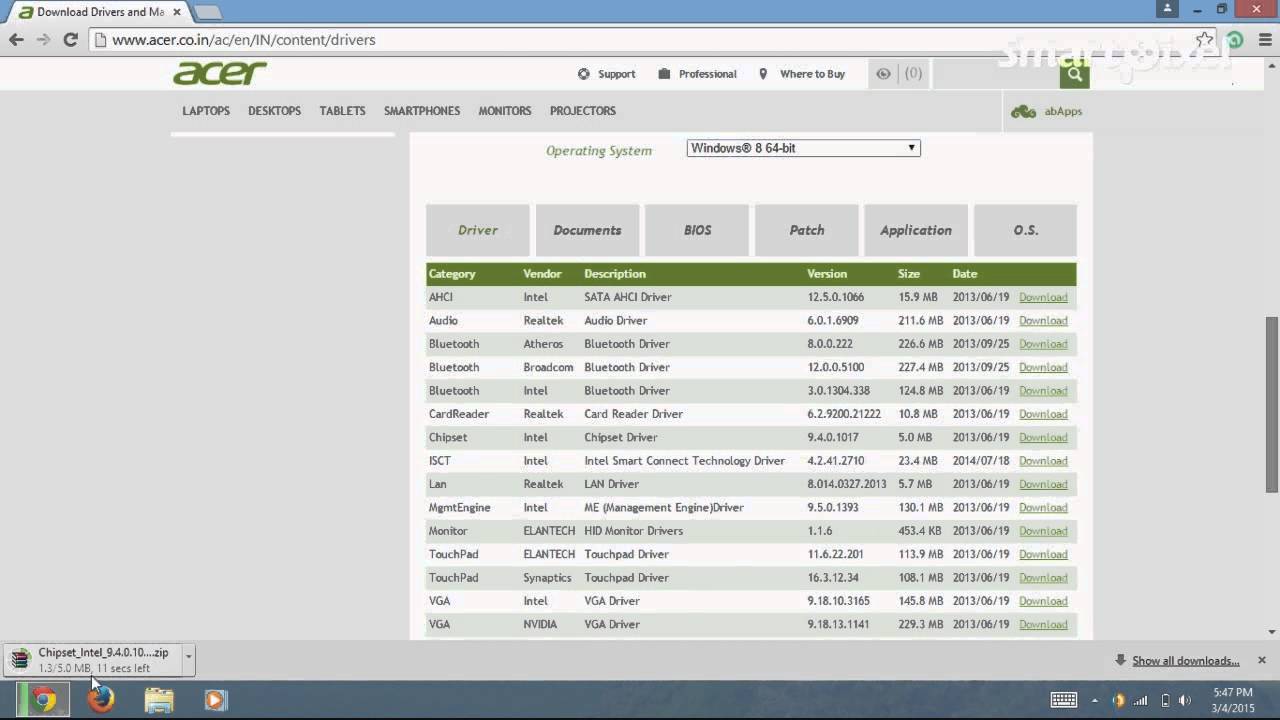Click the eye icon in header
Screen dimensions: 1280x720
[883, 73]
